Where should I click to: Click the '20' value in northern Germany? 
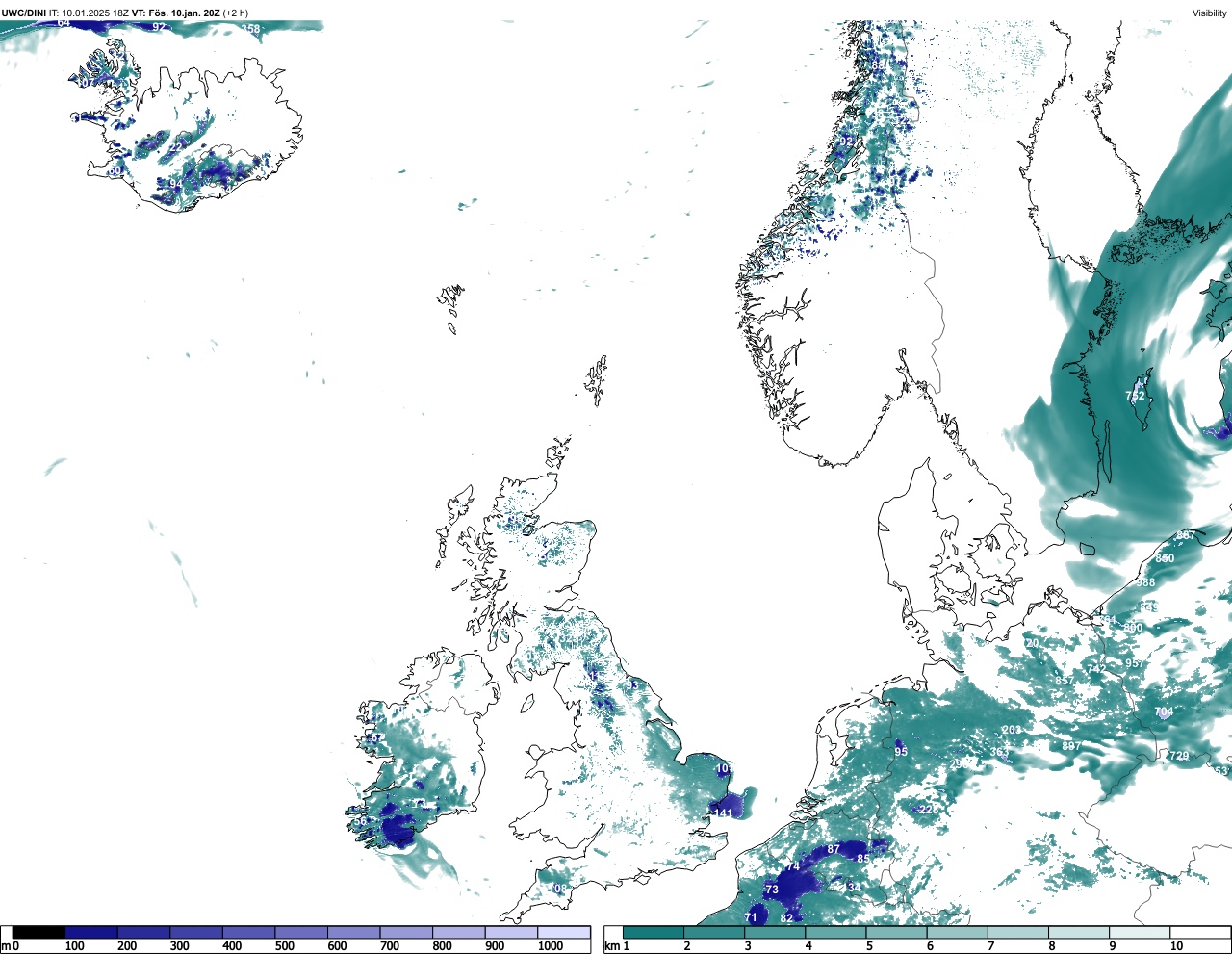[x=1033, y=643]
